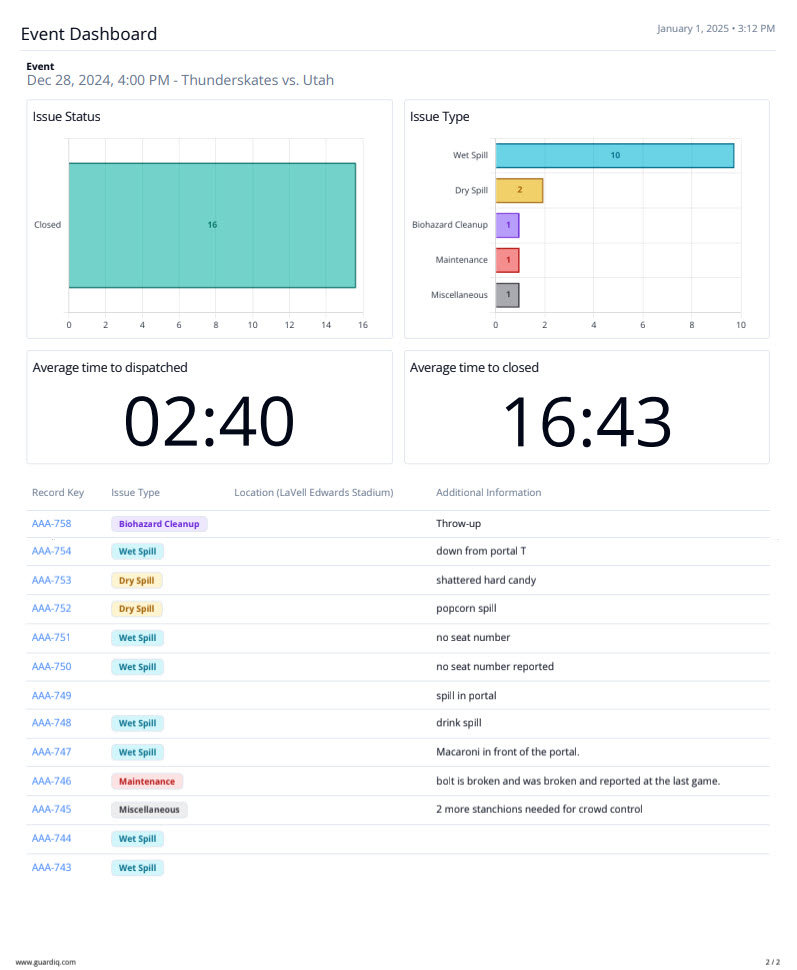Open record AAA-754 link

(51, 551)
